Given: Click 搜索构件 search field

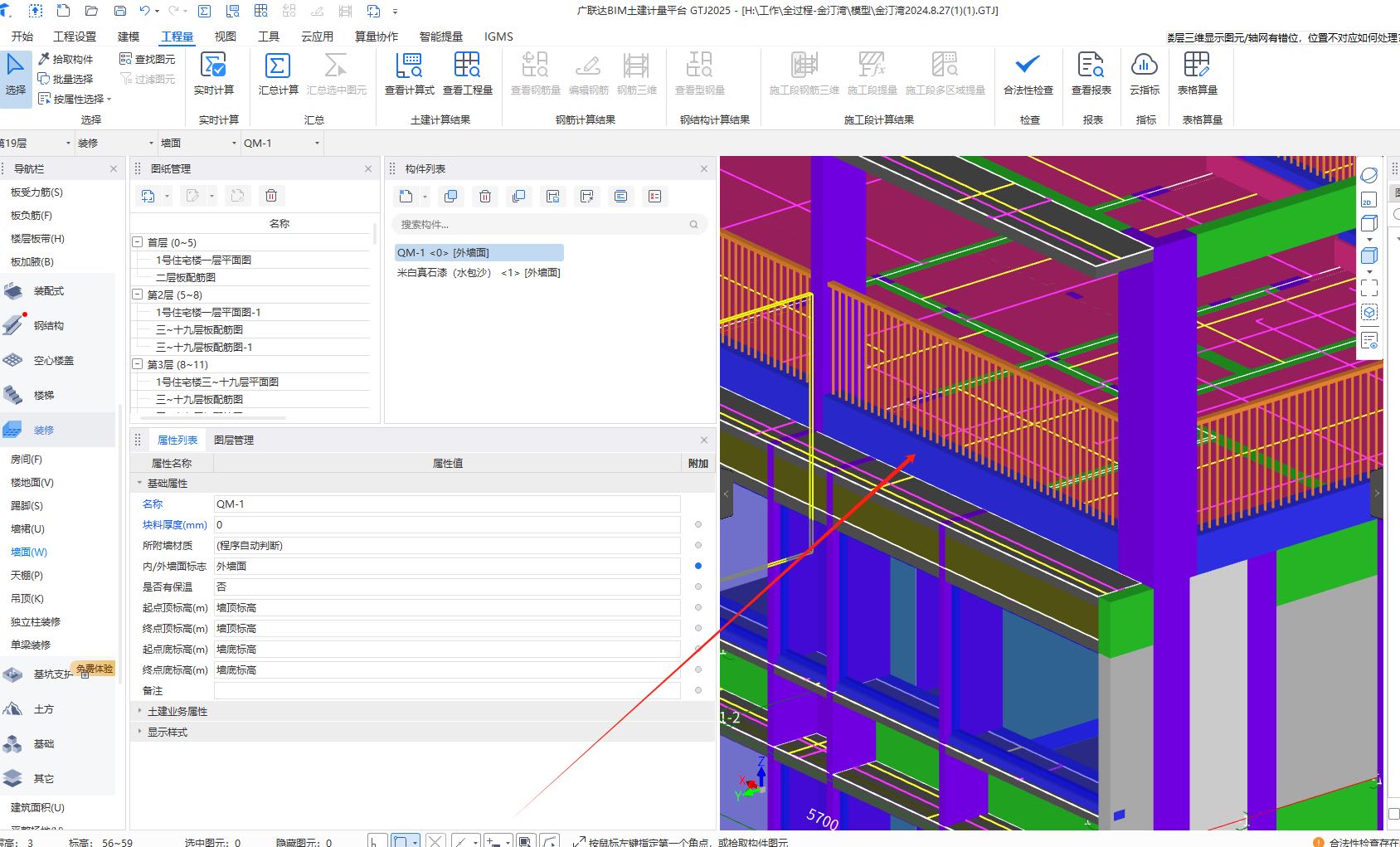Looking at the screenshot, I should [549, 224].
